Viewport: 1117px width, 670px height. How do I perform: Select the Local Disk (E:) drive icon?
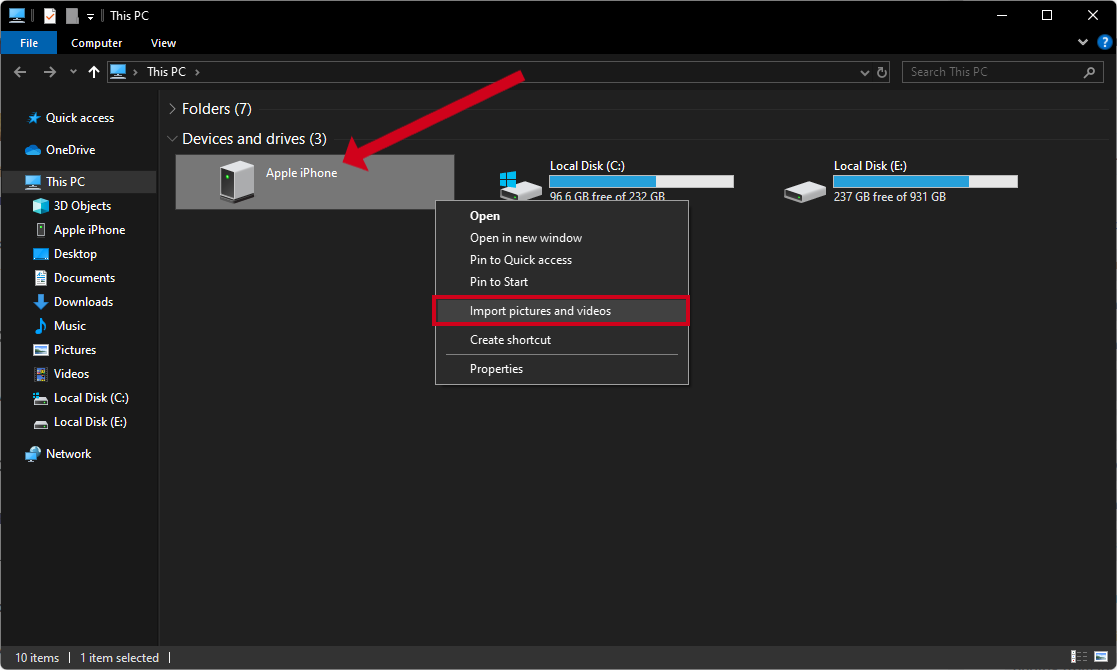pyautogui.click(x=804, y=191)
